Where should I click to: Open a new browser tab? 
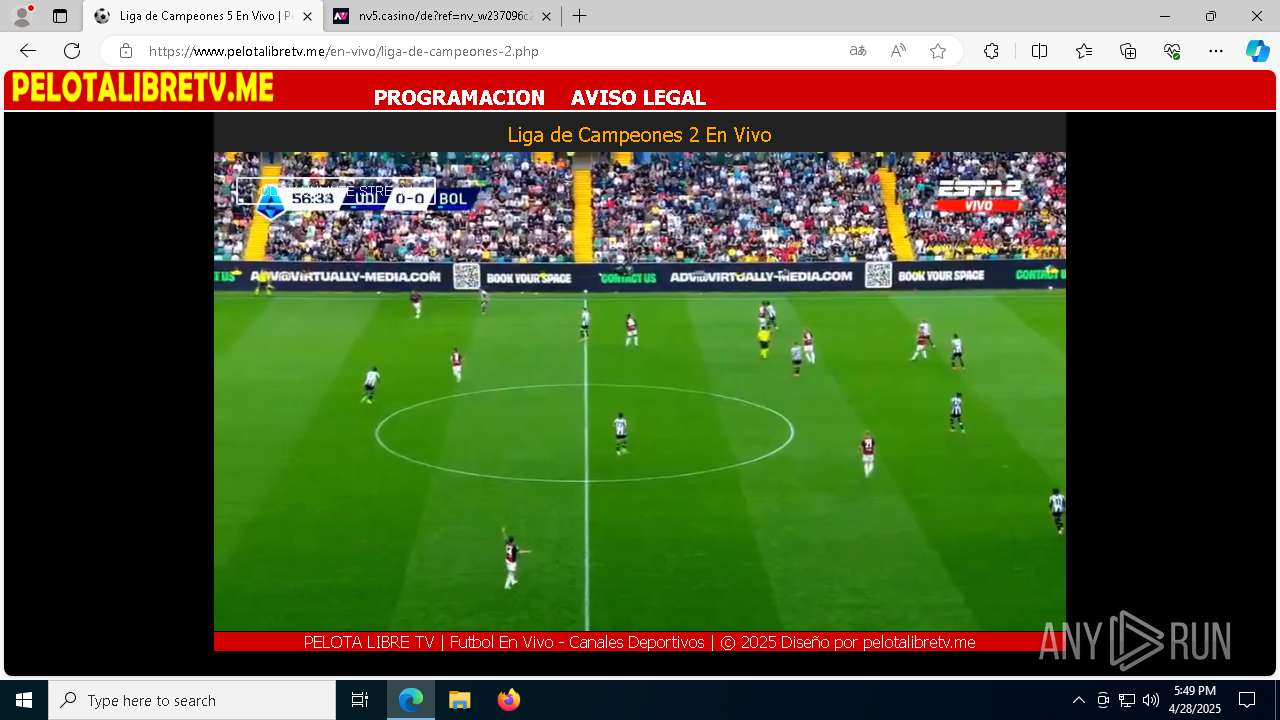pyautogui.click(x=579, y=16)
